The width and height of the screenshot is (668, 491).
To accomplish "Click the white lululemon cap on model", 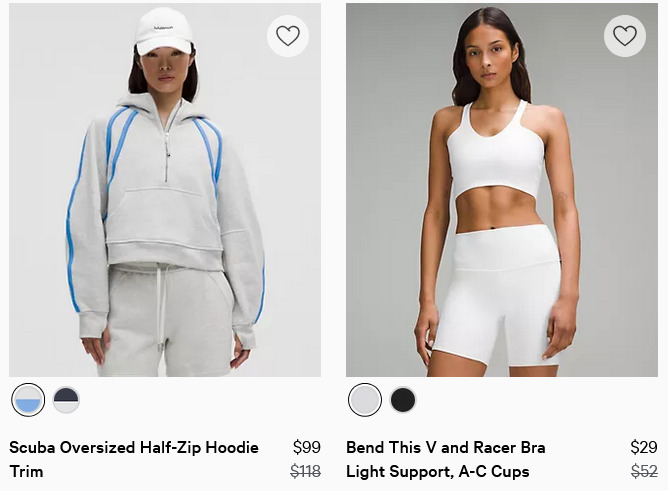I will click(x=163, y=31).
